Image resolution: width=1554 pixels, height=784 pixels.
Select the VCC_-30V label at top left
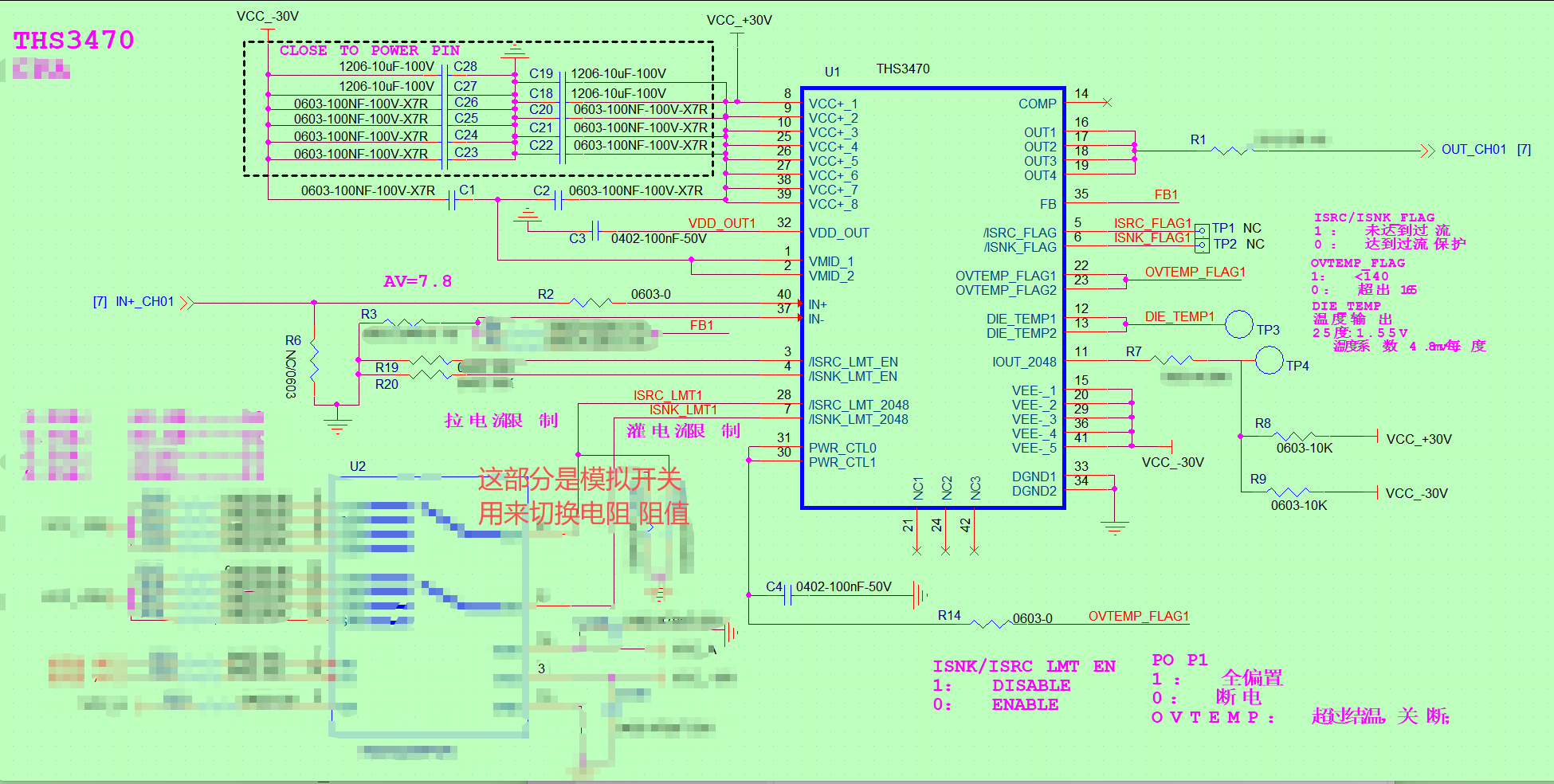pyautogui.click(x=268, y=16)
